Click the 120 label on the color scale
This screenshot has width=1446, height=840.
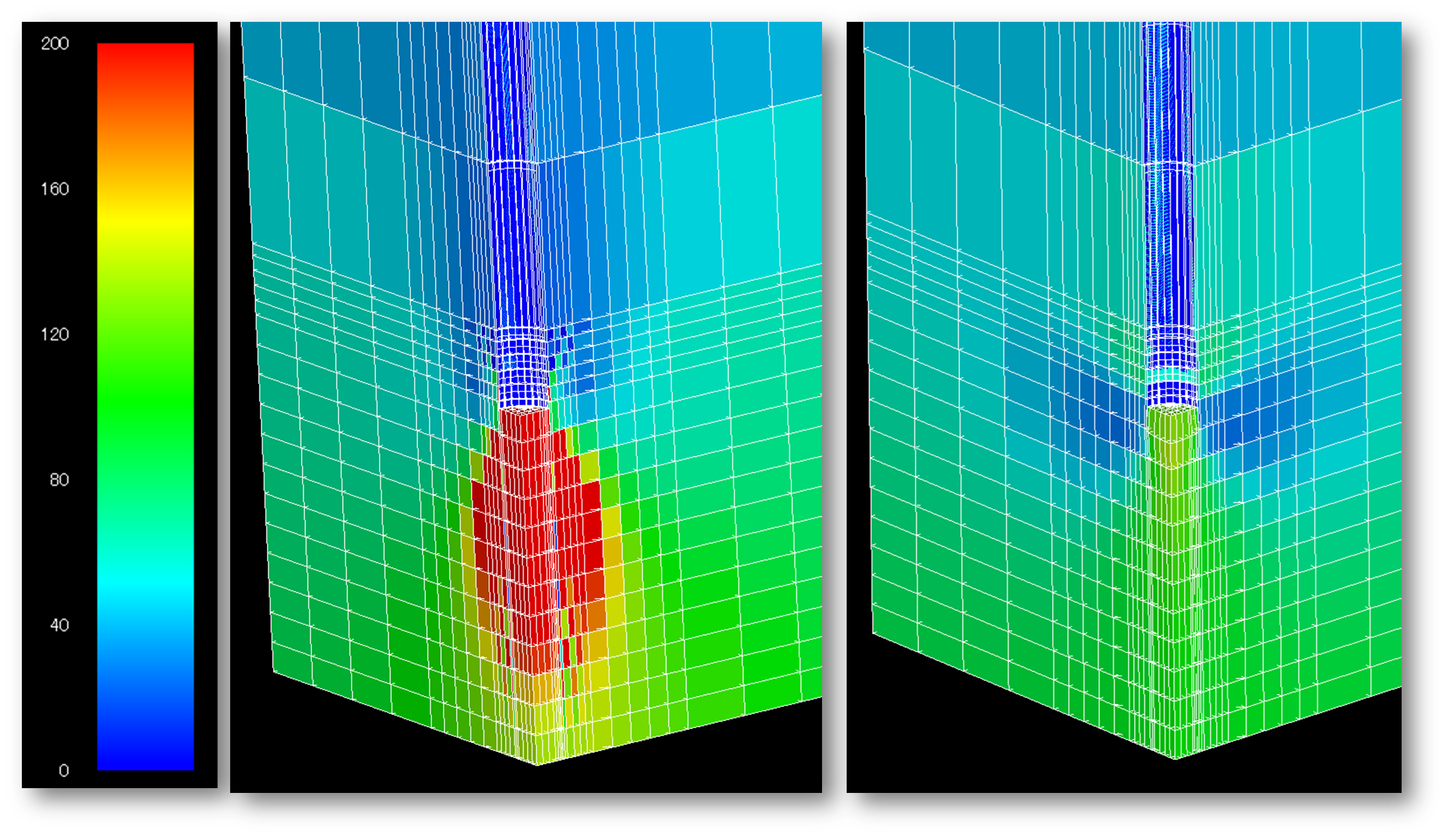tap(55, 334)
